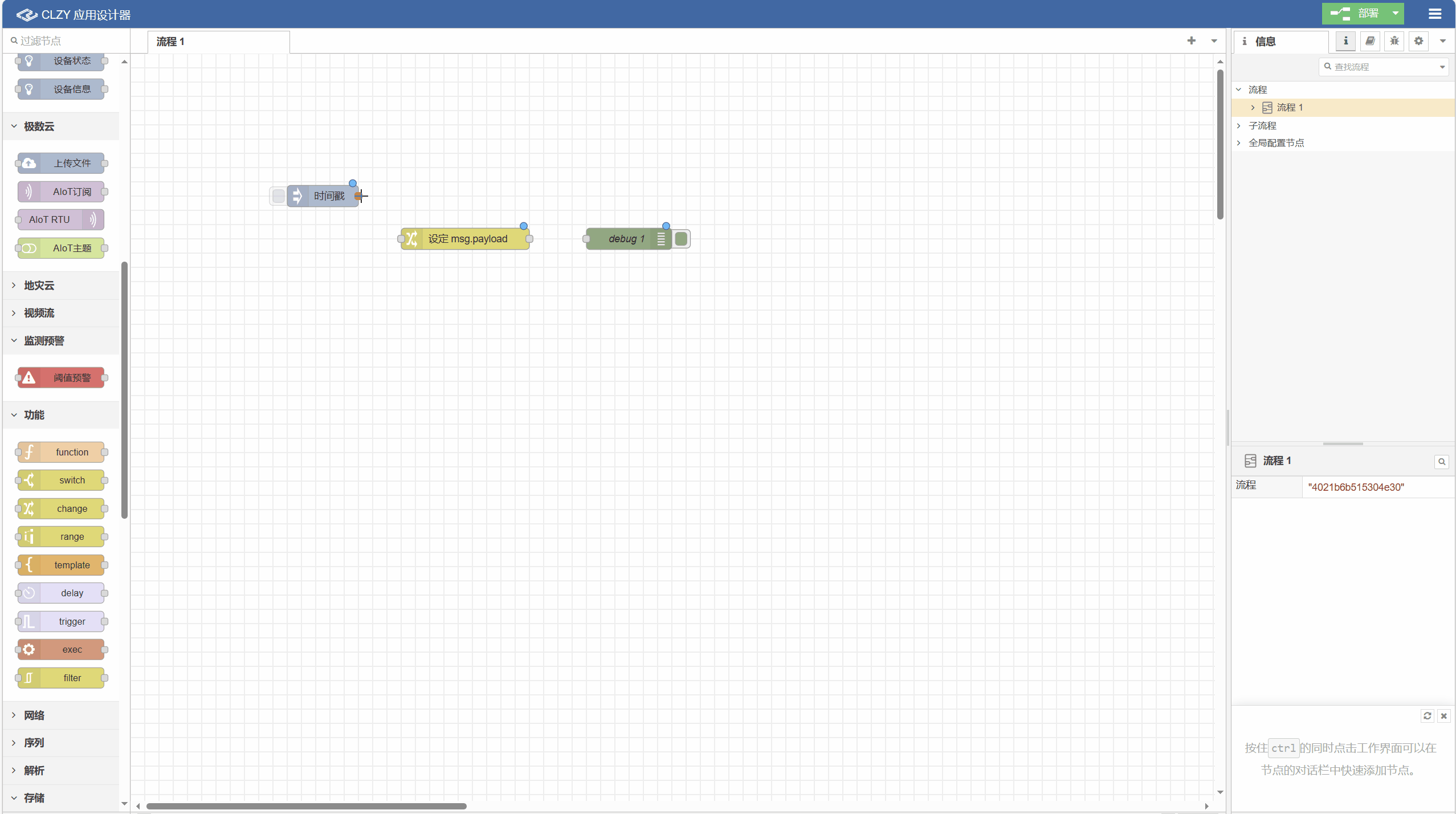Toggle debug 1 node output visibility
Image resolution: width=1456 pixels, height=814 pixels.
(680, 239)
